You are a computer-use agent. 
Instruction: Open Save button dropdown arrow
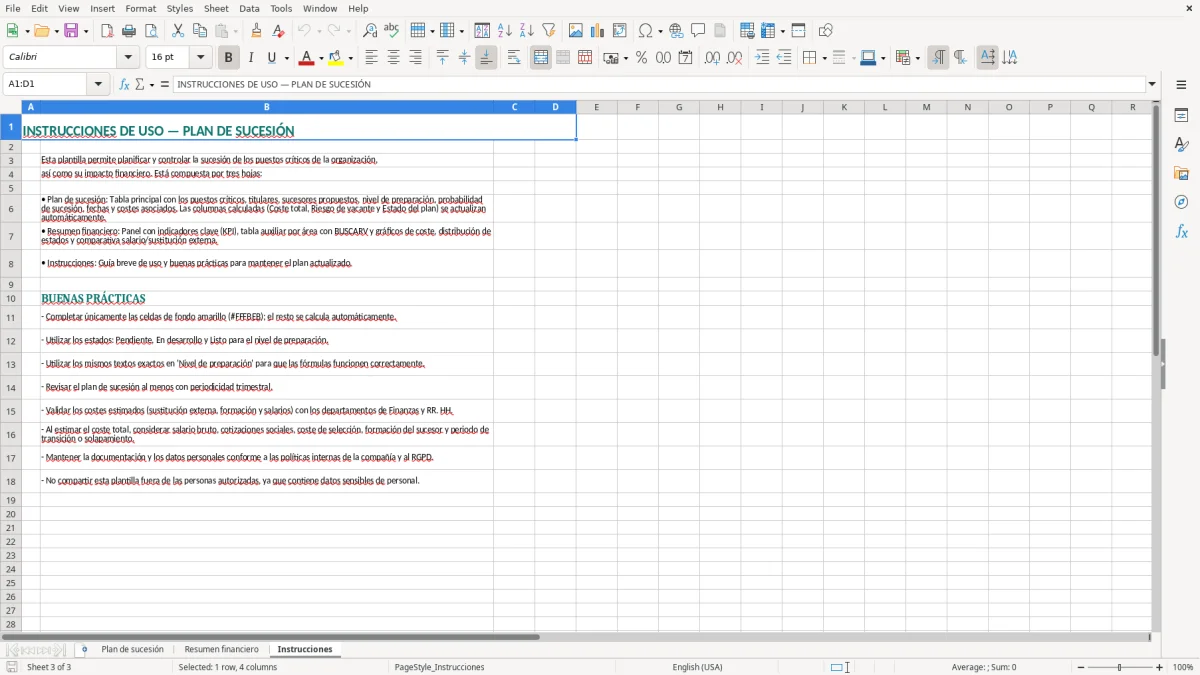pyautogui.click(x=86, y=31)
